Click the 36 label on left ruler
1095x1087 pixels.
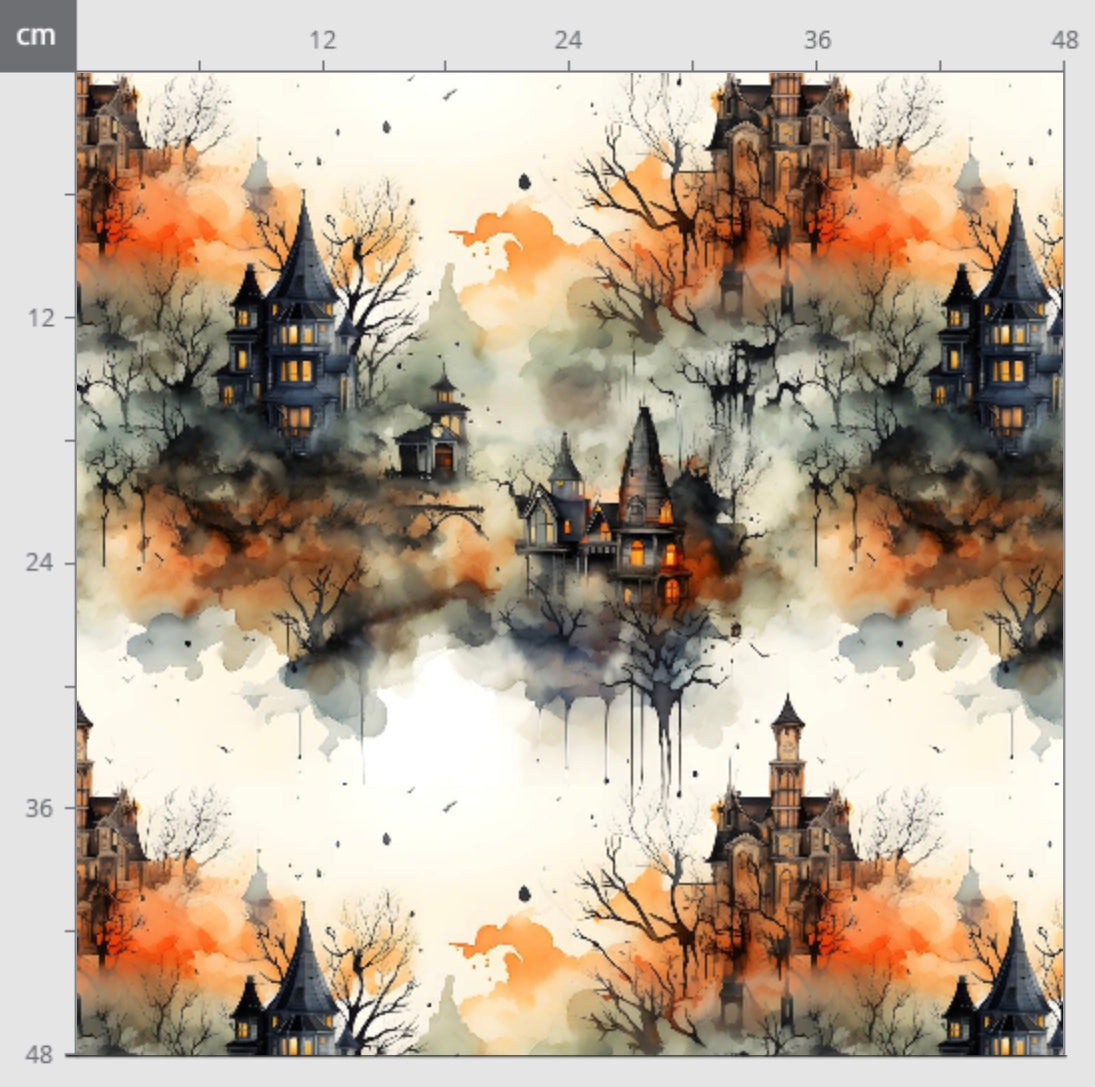coord(38,807)
